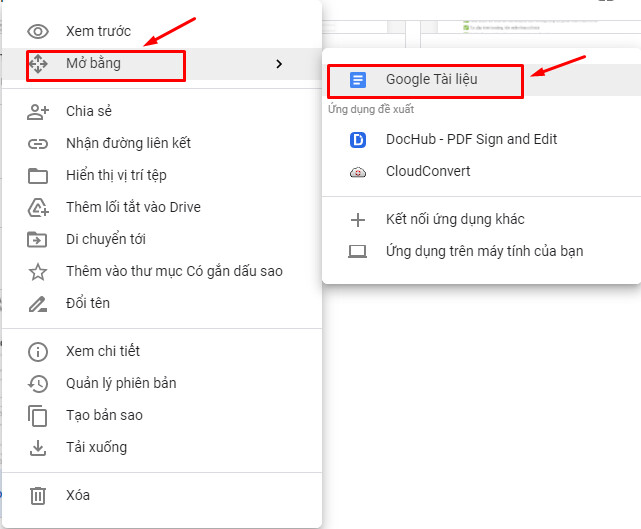The height and width of the screenshot is (529, 641).
Task: Select Chia sẻ in the context menu
Action: (162, 112)
